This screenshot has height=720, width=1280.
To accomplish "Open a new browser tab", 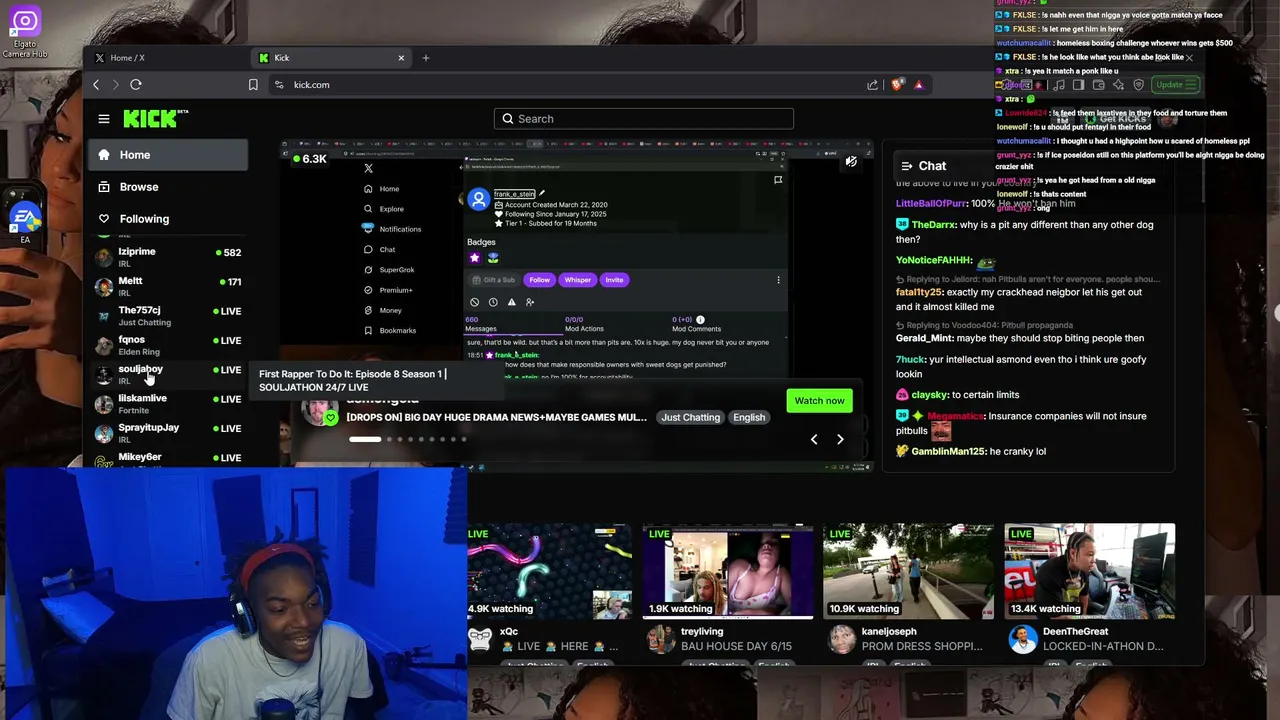I will (x=426, y=58).
